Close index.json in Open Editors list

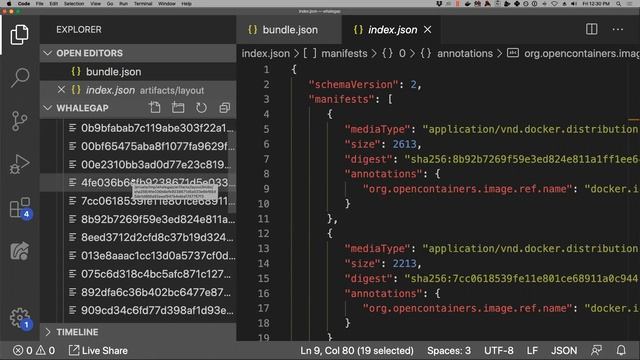(x=61, y=90)
